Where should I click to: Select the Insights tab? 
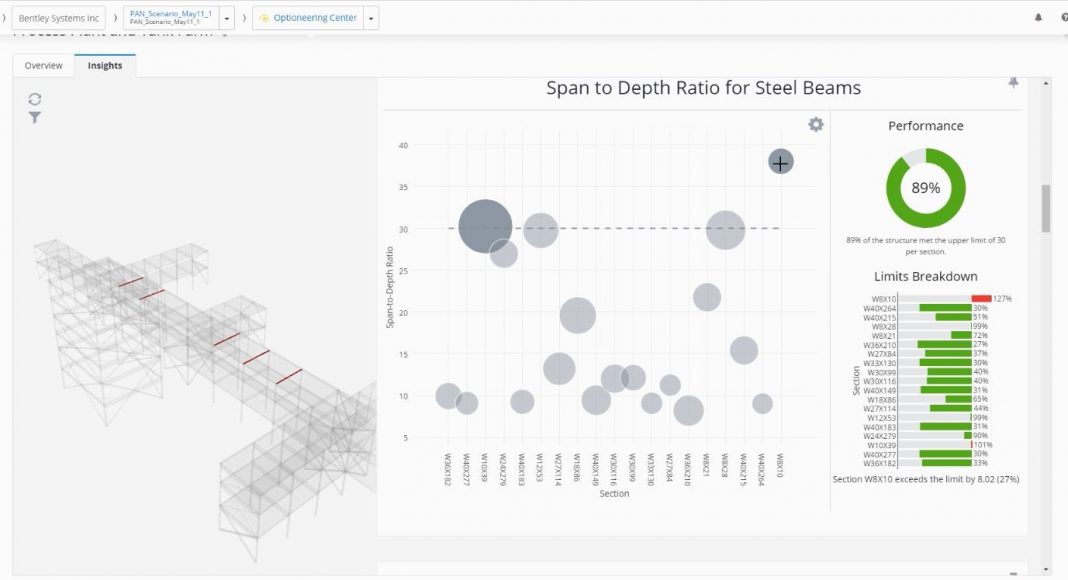click(x=105, y=66)
